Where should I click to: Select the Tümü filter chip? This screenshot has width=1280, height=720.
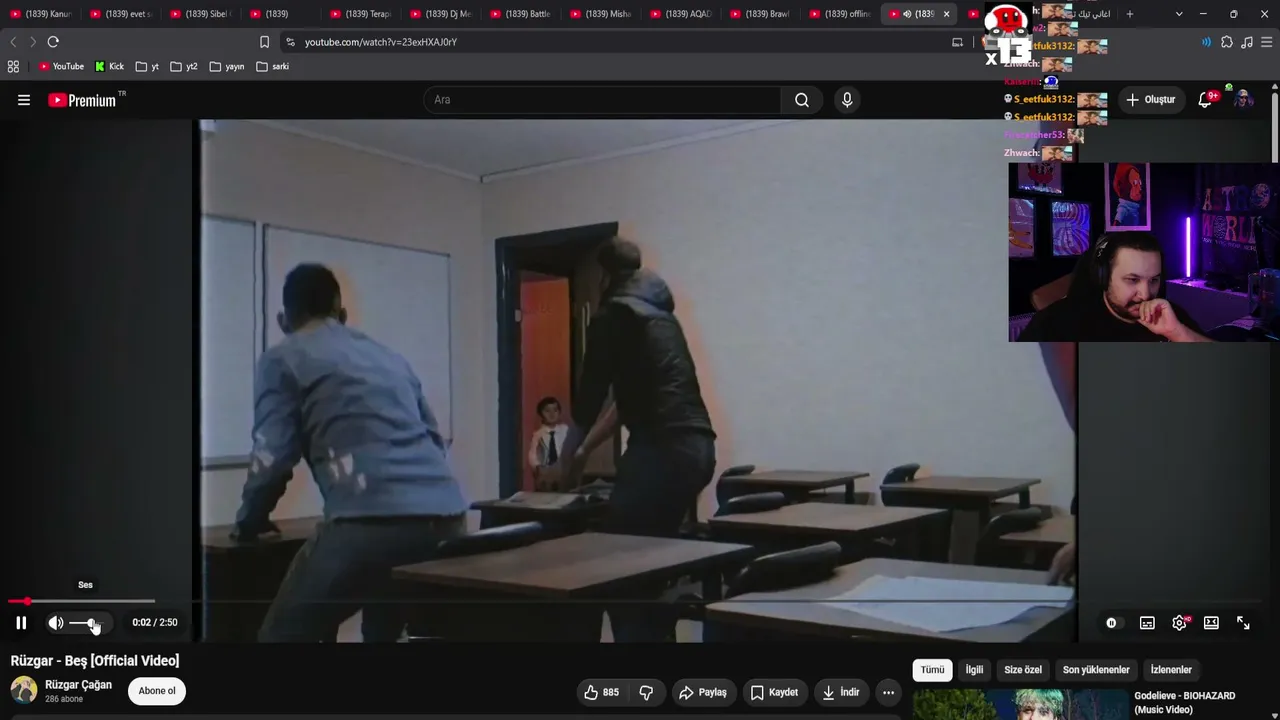click(932, 670)
